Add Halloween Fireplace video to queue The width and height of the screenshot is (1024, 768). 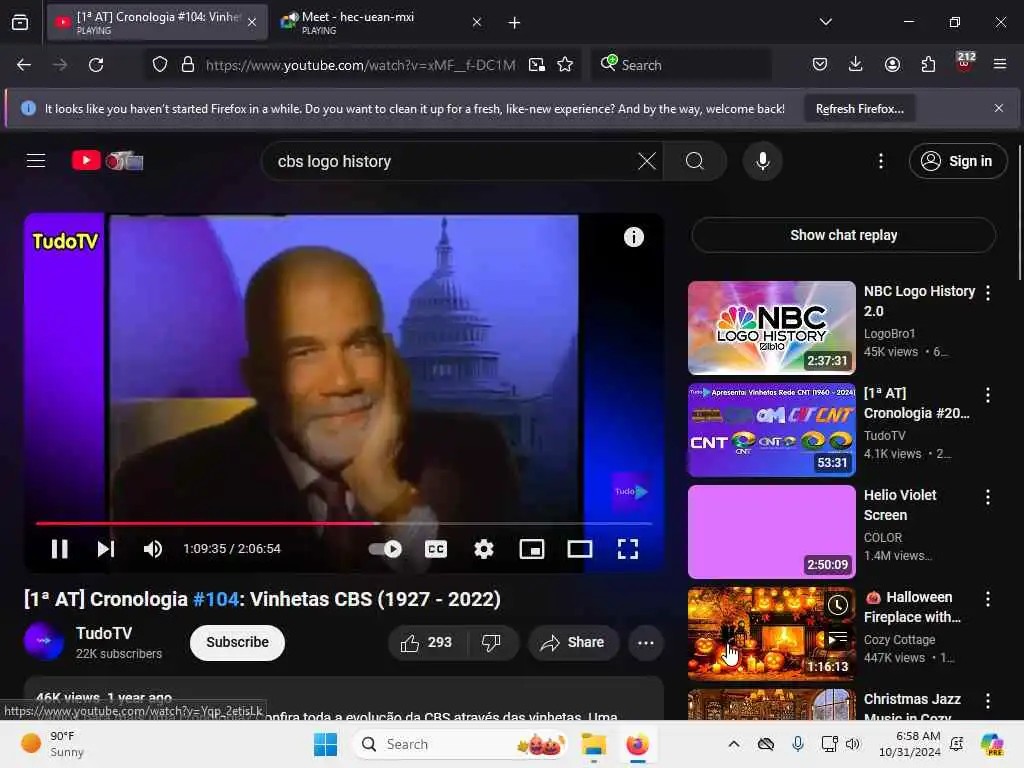pos(837,638)
